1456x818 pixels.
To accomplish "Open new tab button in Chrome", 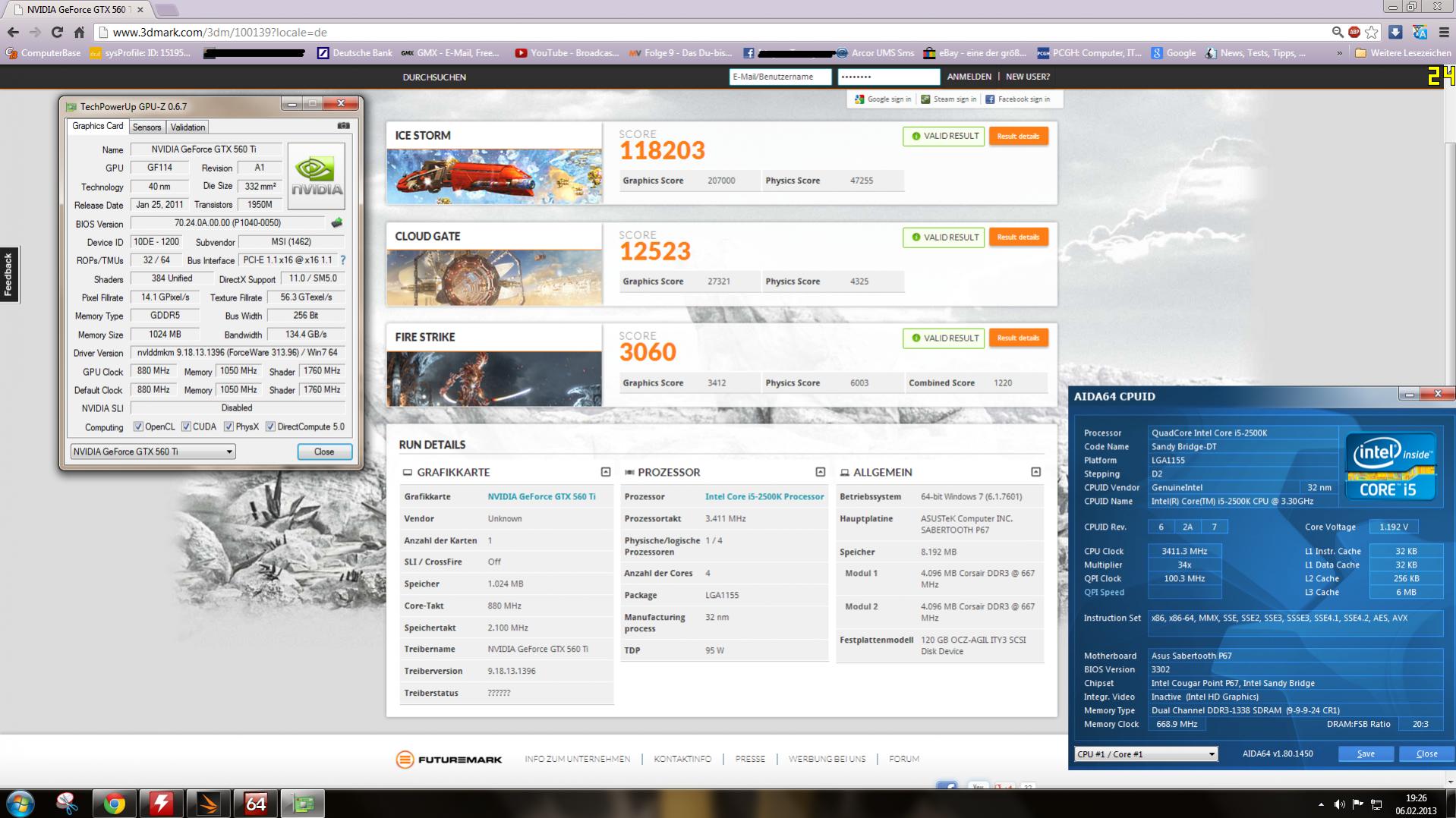I will tap(167, 10).
